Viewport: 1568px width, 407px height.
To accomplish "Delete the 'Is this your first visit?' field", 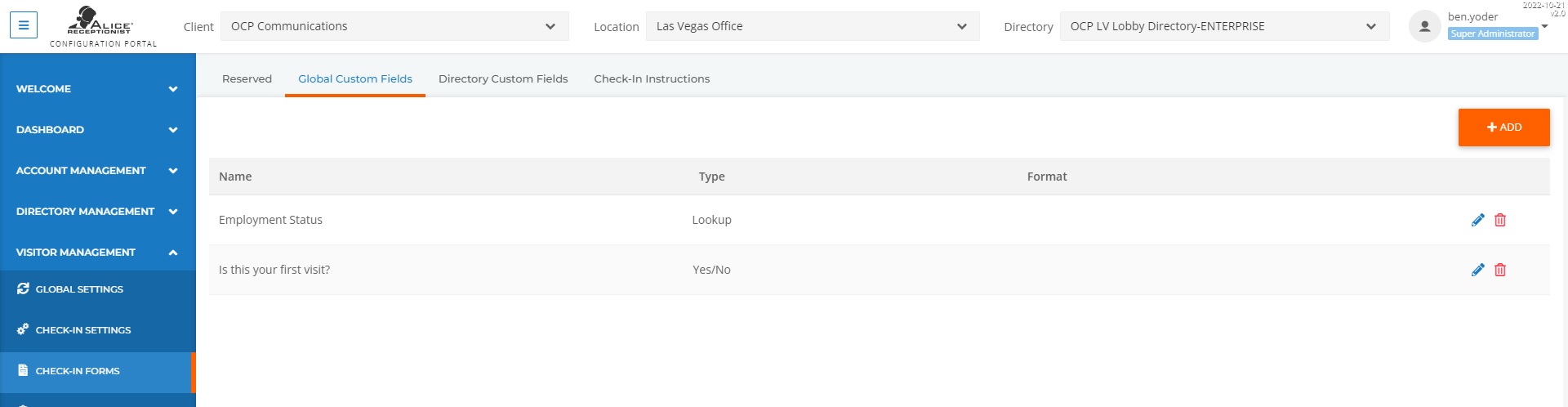I will pos(1500,270).
